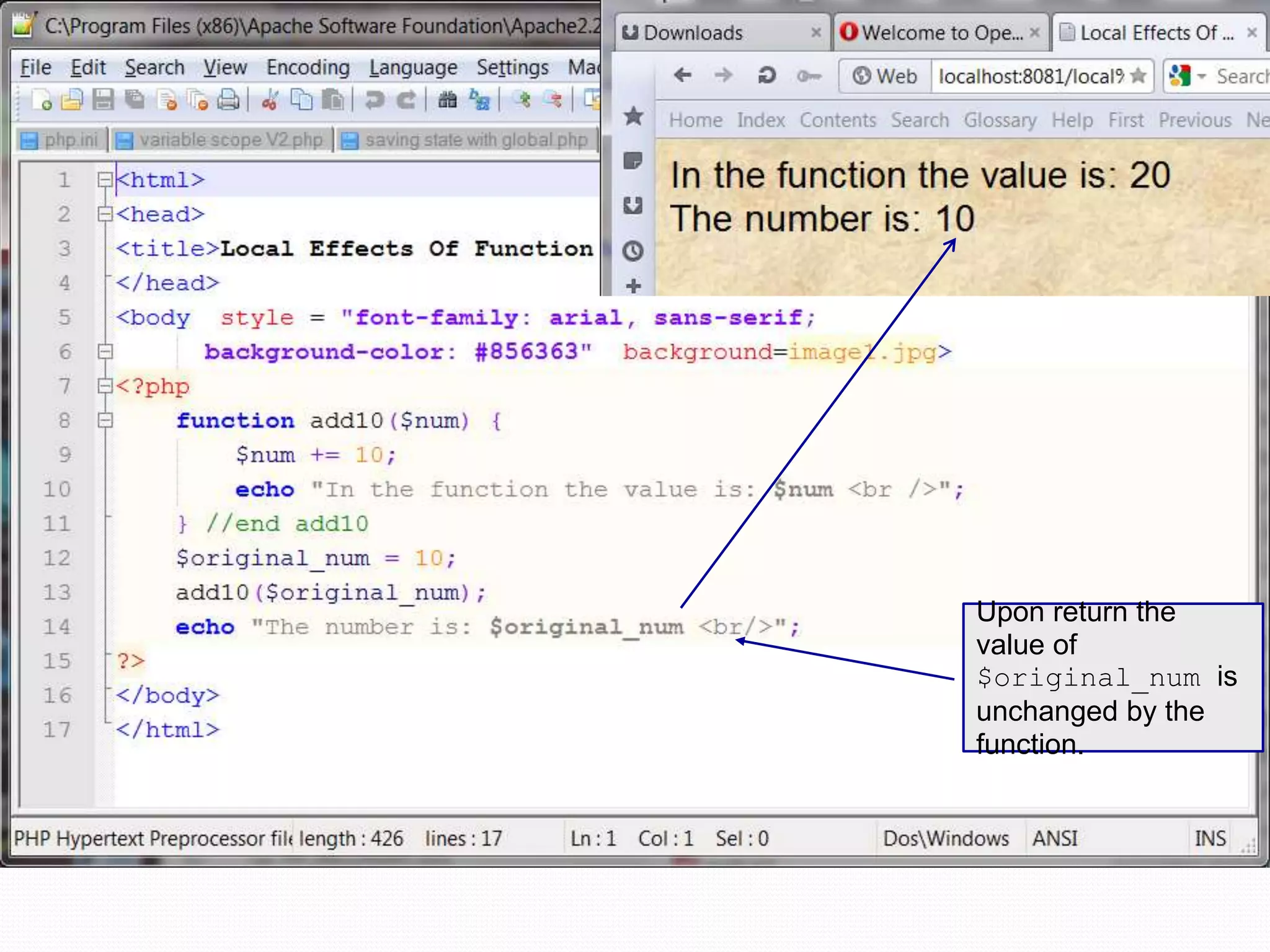1270x952 pixels.
Task: Go back in the Opera browser
Action: point(683,76)
